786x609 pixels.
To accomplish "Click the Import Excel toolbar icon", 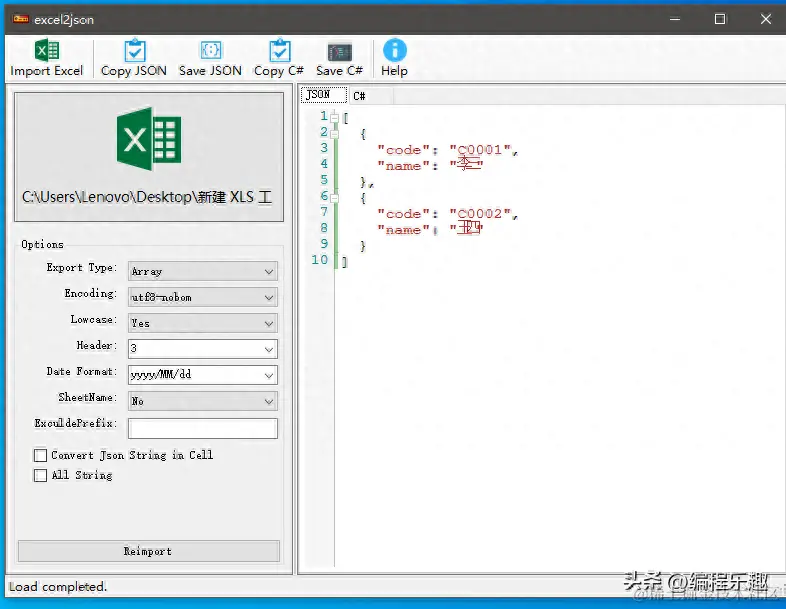I will (x=47, y=50).
